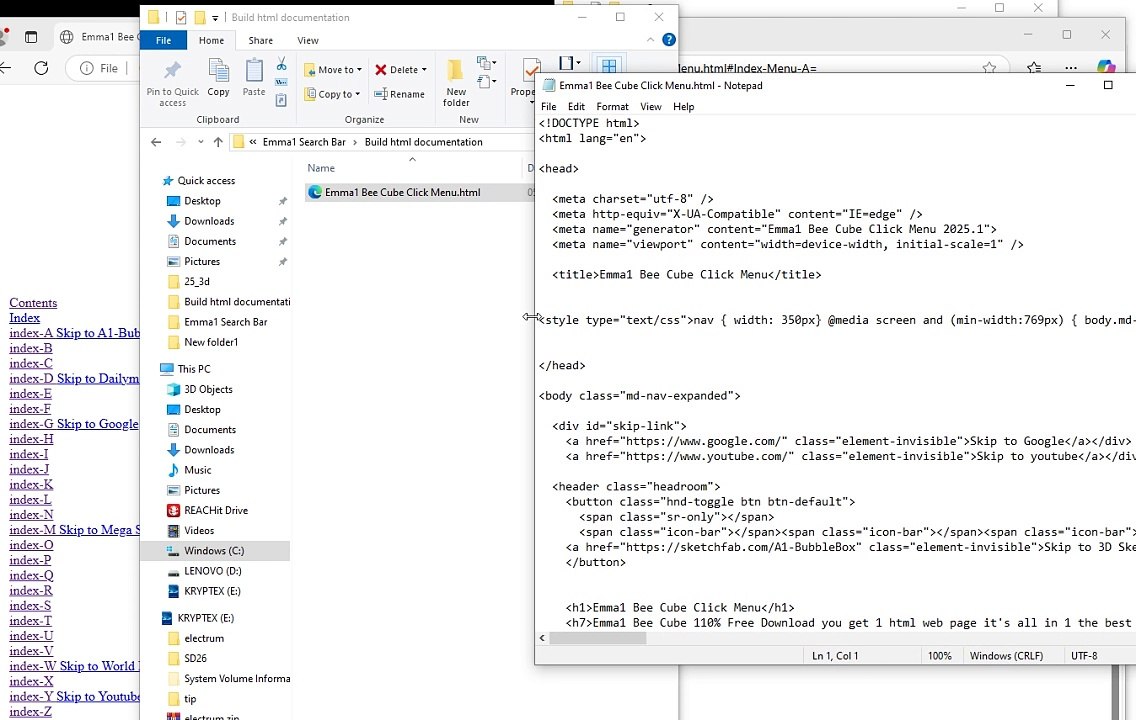1136x720 pixels.
Task: Click Notepad horizontal scrollbar thumb
Action: tap(598, 638)
